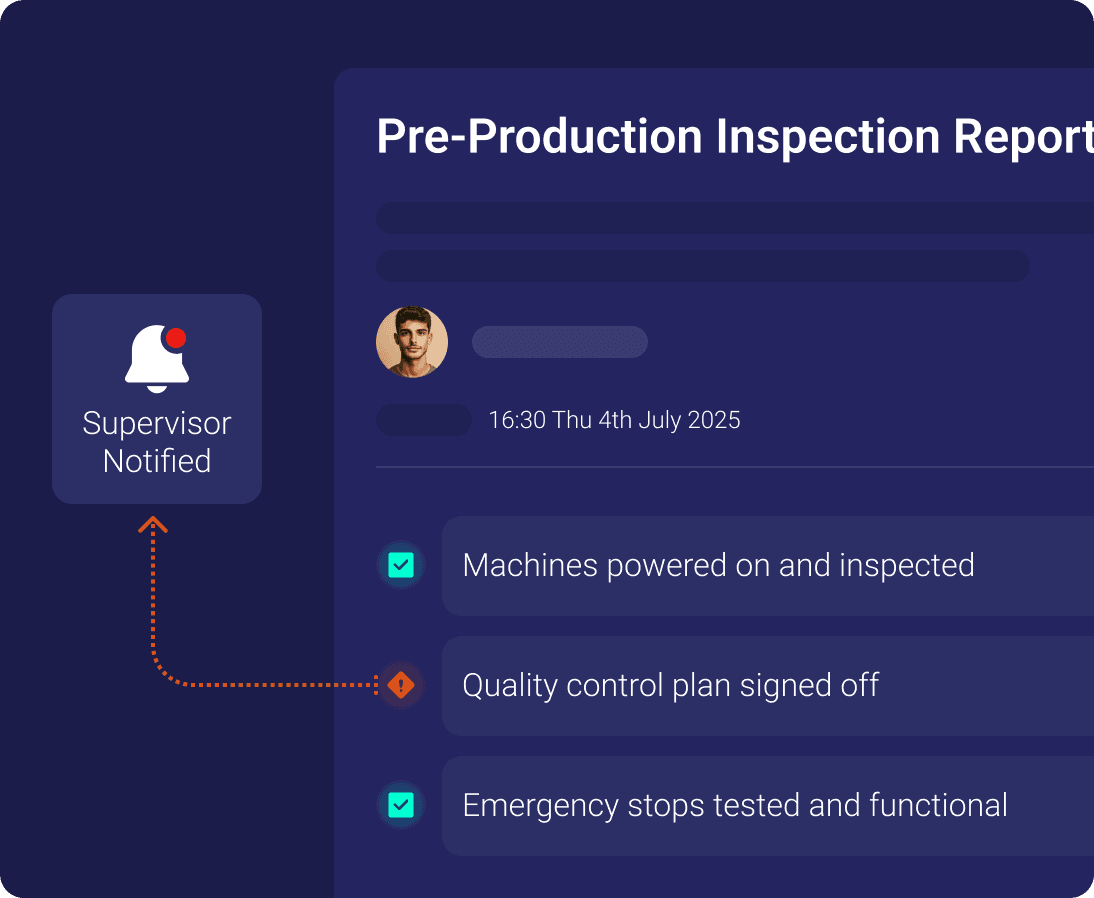Click the Supervisor Notified label text
Screen dimensions: 1094x898
coord(157,442)
